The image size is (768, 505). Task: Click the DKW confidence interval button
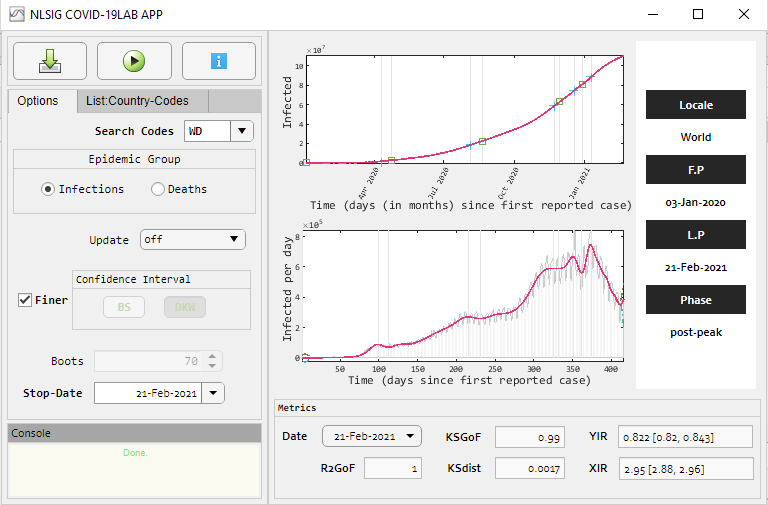(185, 307)
